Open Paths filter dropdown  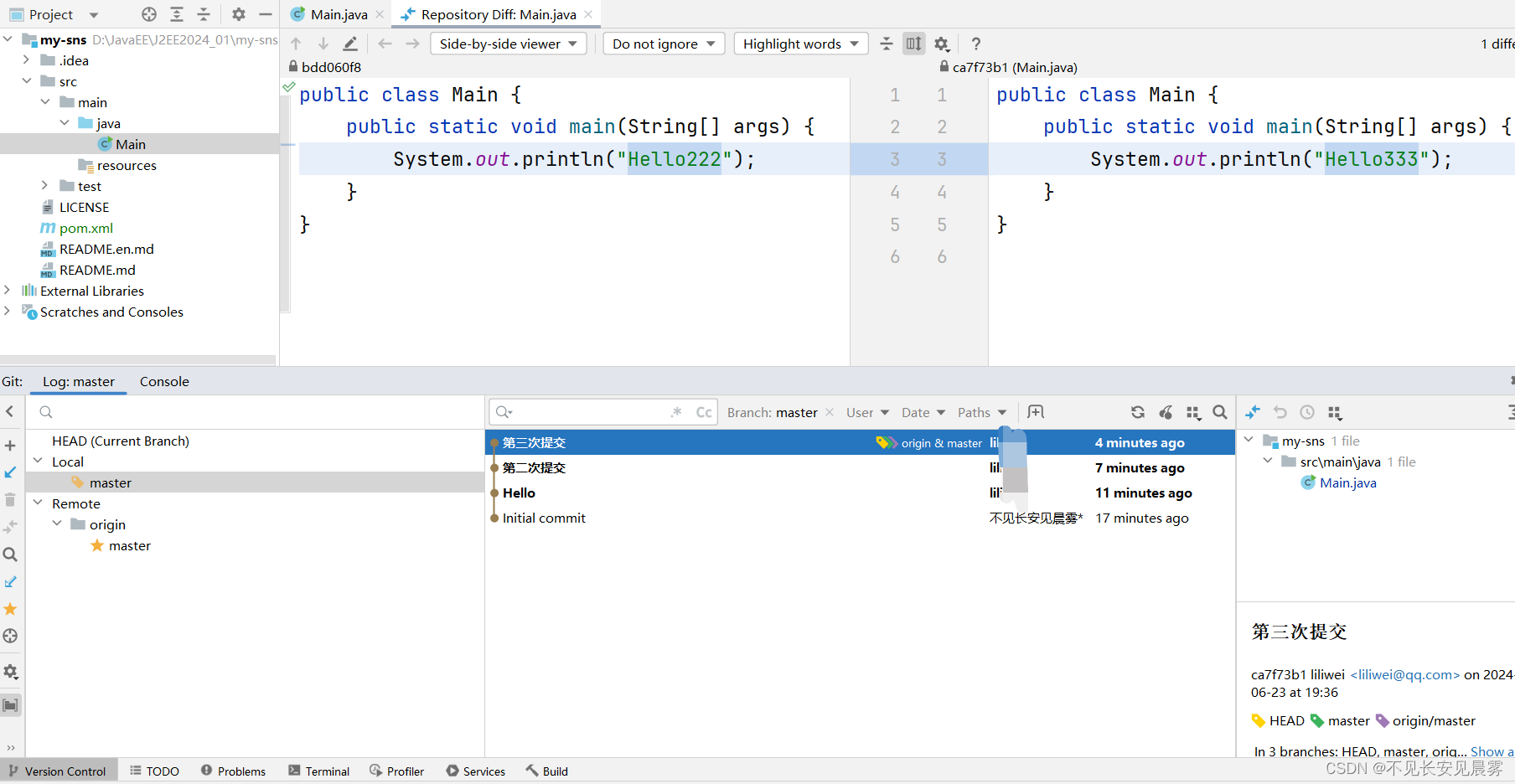pos(982,412)
